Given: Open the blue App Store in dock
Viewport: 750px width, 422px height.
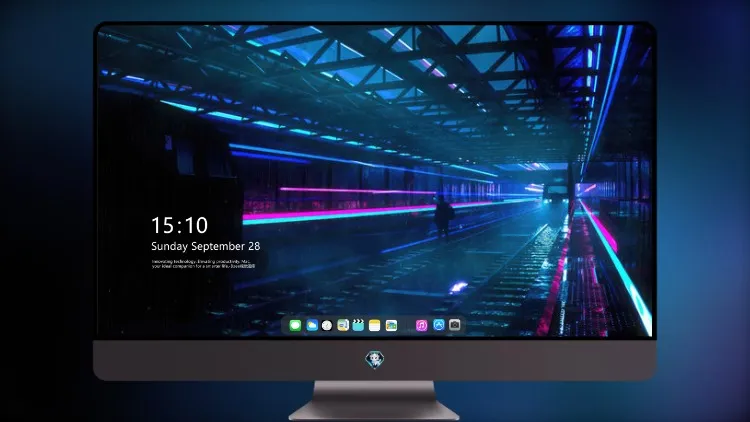Looking at the screenshot, I should click(x=439, y=325).
